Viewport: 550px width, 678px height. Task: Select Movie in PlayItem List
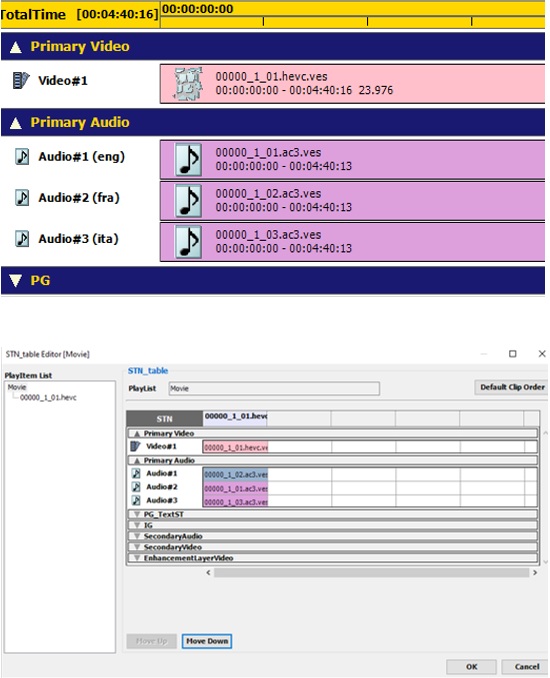click(17, 387)
